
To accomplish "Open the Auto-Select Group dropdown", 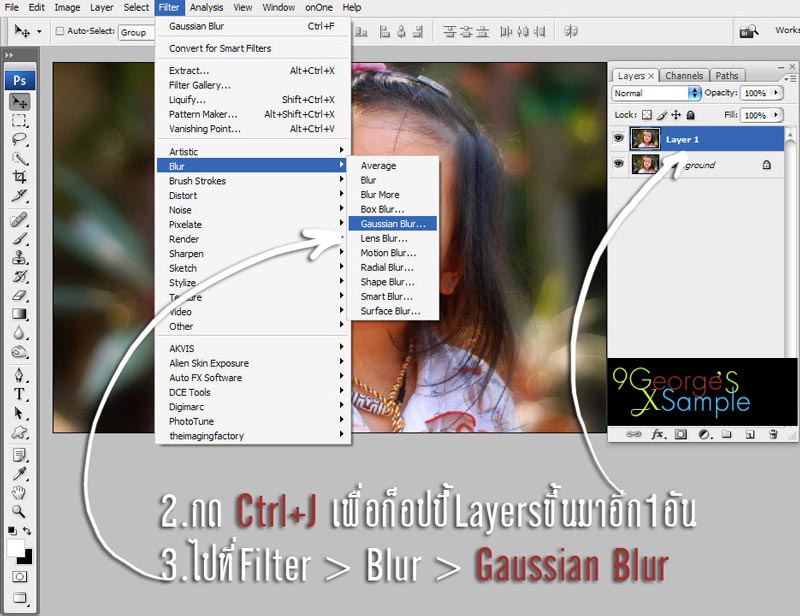I will click(x=136, y=32).
